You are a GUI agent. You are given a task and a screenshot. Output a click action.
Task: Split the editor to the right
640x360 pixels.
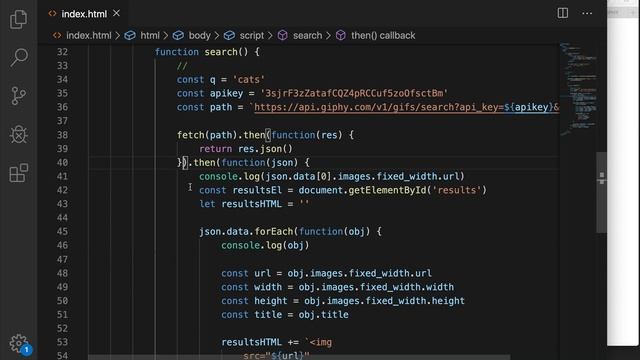tap(562, 13)
